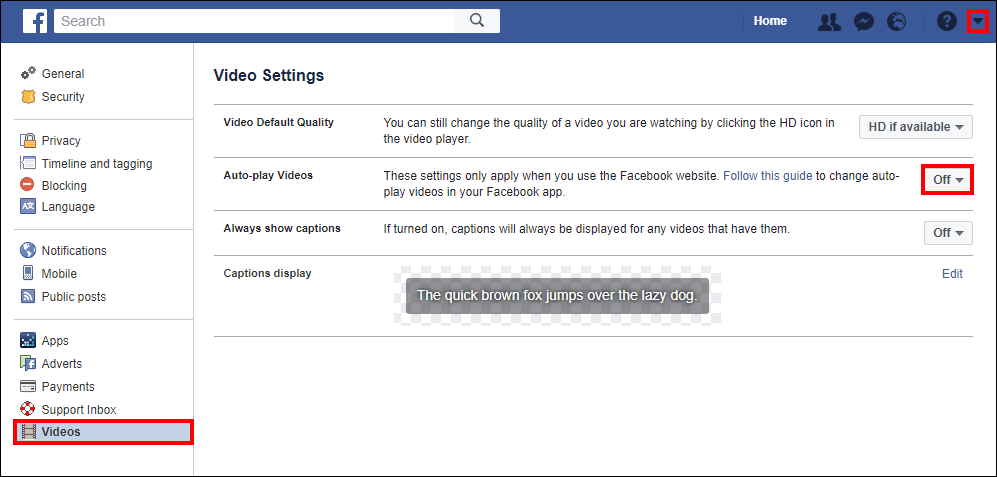Click the Notifications globe icon in sidebar
The image size is (997, 477).
(28, 250)
